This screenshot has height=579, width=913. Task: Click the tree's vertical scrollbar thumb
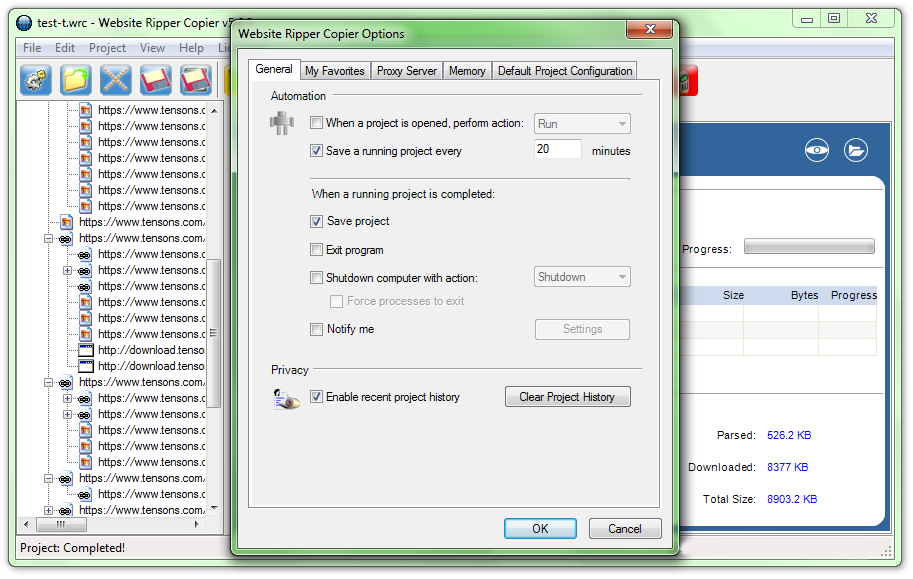214,333
